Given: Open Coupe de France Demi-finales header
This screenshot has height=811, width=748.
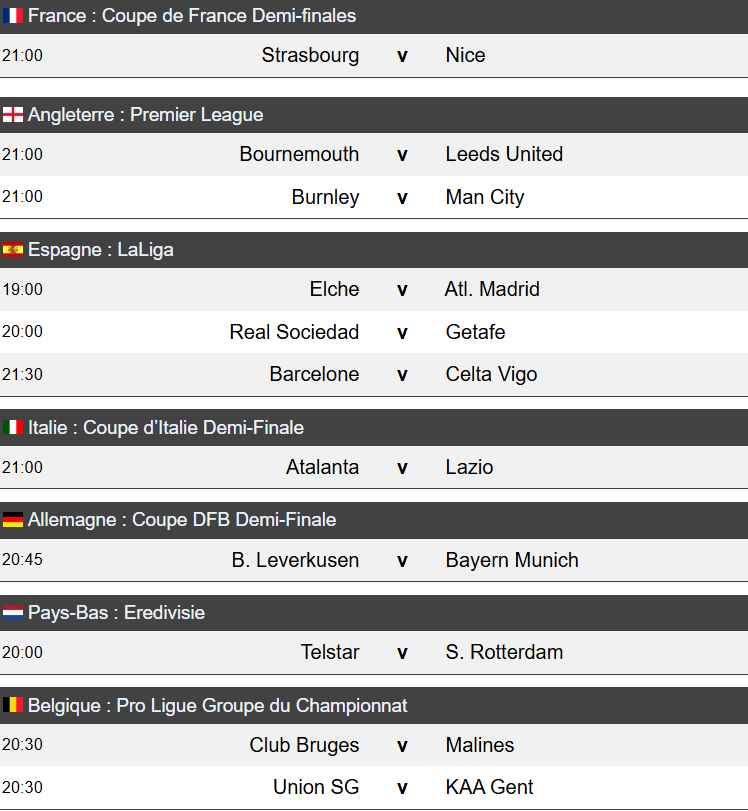Looking at the screenshot, I should [x=192, y=16].
